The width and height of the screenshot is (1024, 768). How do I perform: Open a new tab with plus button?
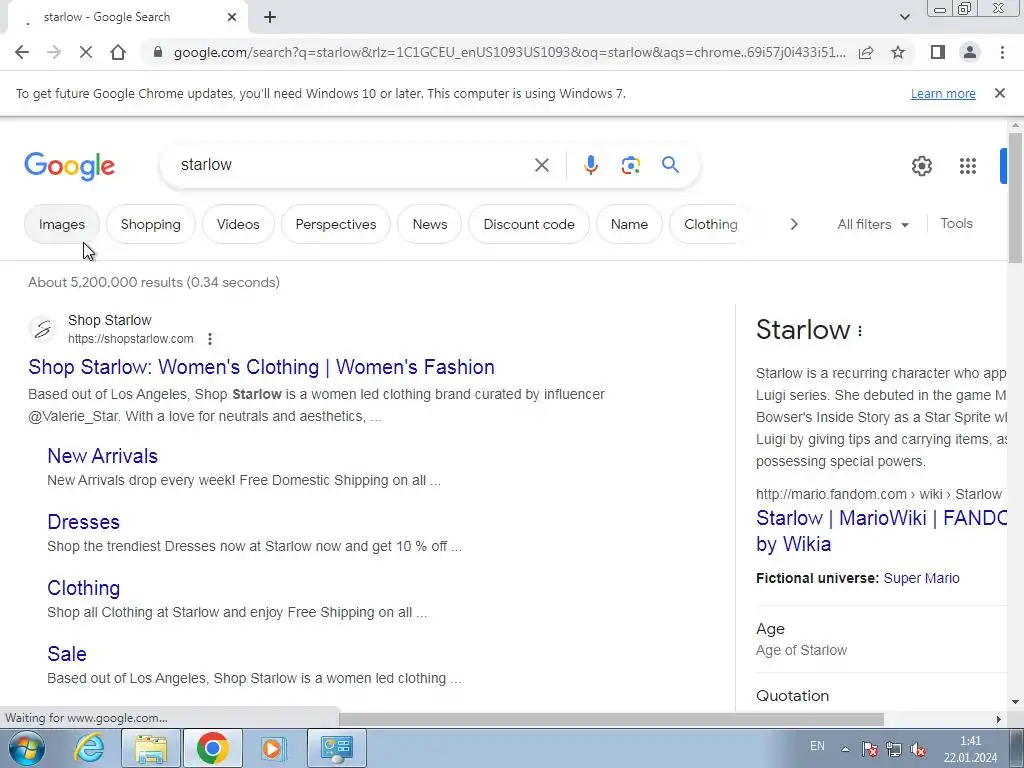coord(270,18)
